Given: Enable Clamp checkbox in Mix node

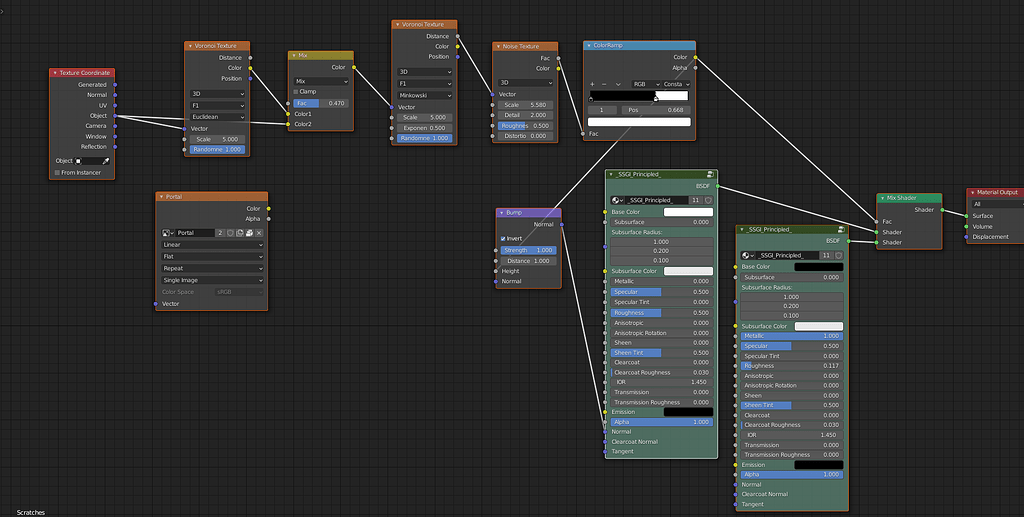Looking at the screenshot, I should pyautogui.click(x=296, y=92).
